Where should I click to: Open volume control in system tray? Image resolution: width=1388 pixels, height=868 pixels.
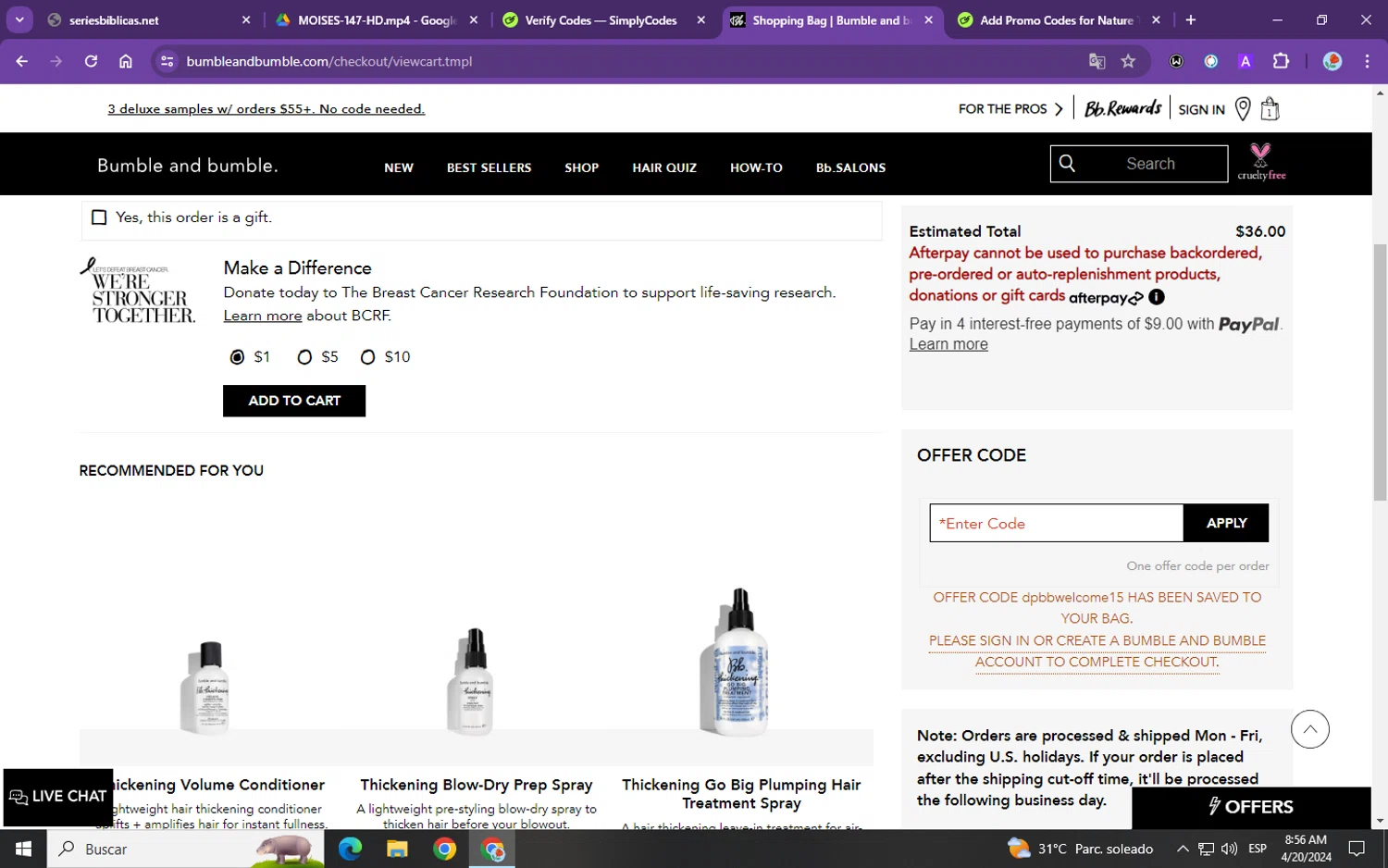pos(1229,849)
